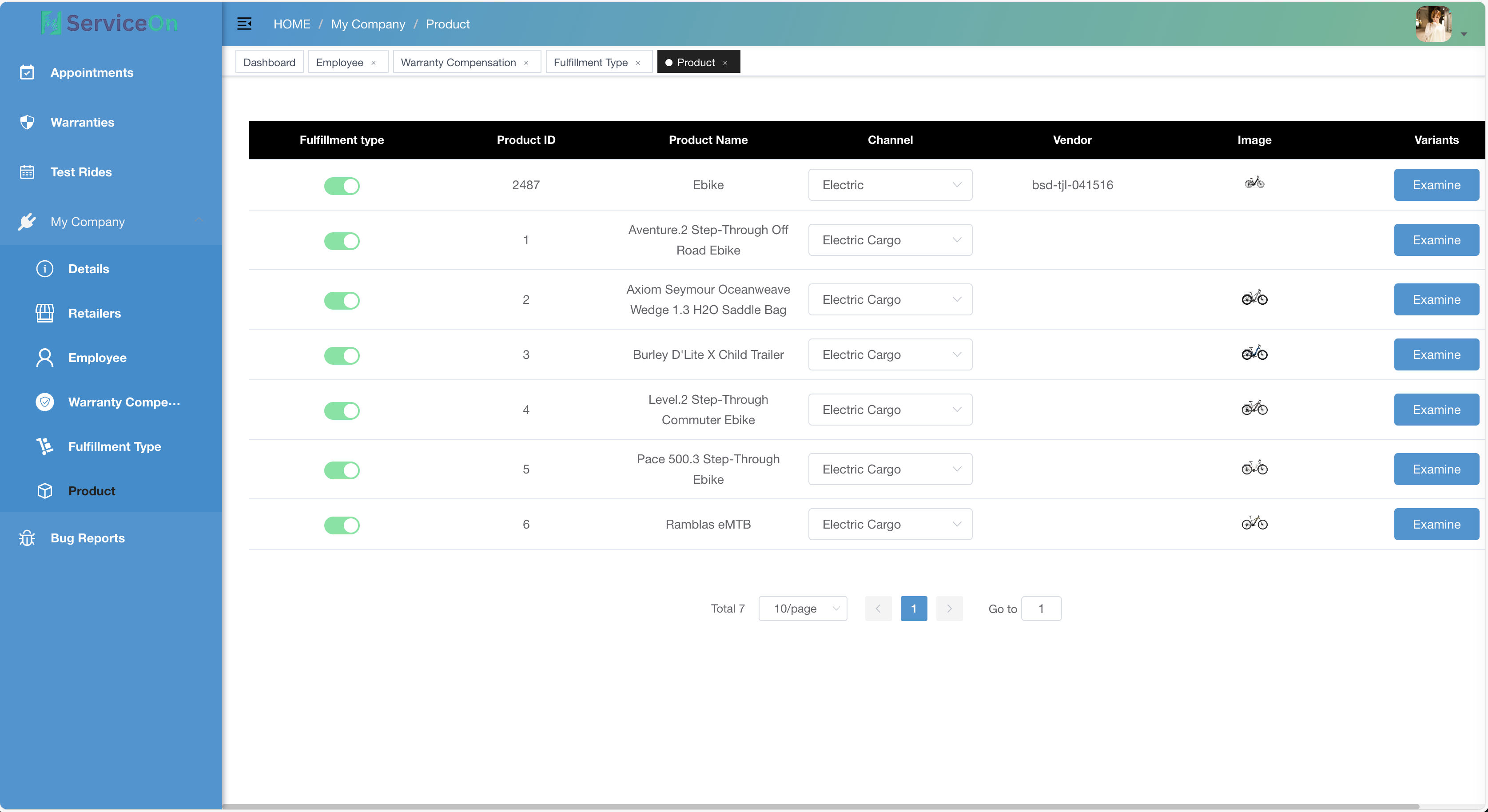
Task: Click the horizontal scrollbar at the bottom
Action: tap(820, 806)
